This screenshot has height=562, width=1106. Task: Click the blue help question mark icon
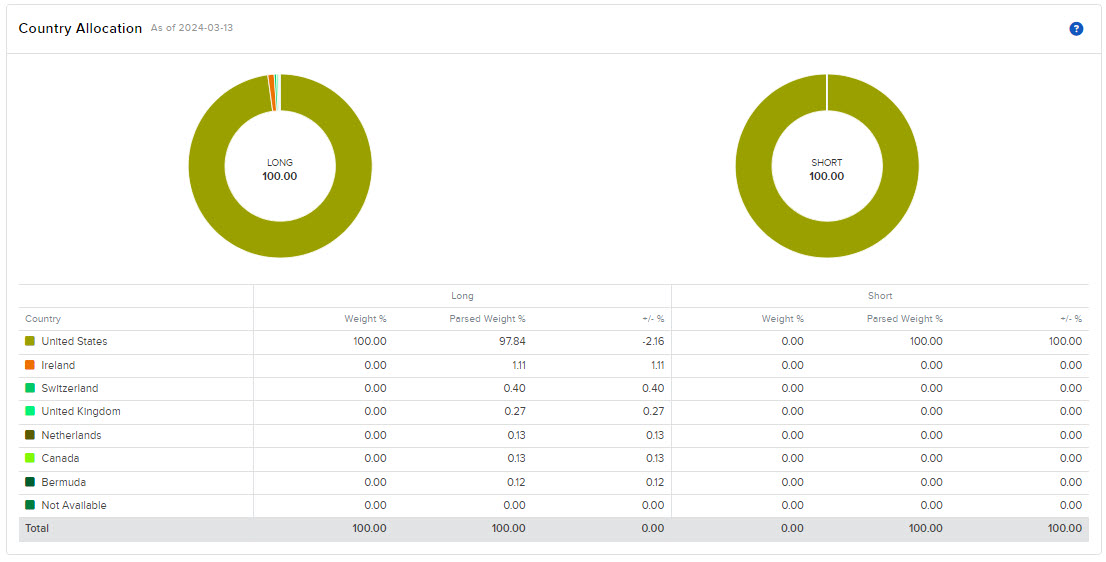pyautogui.click(x=1076, y=29)
